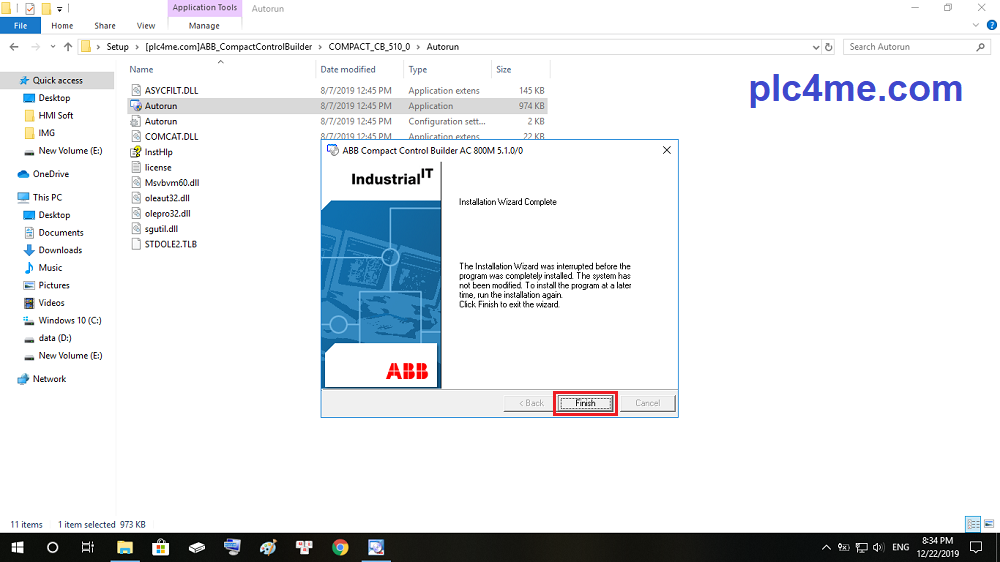Open Microsoft Store from the taskbar

point(160,547)
